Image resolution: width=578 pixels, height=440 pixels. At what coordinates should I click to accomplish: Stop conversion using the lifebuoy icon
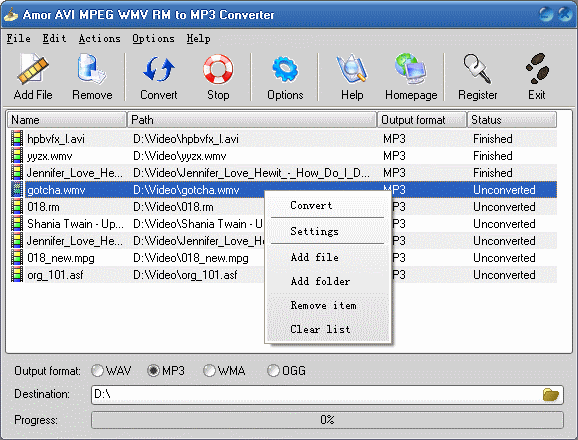(218, 69)
